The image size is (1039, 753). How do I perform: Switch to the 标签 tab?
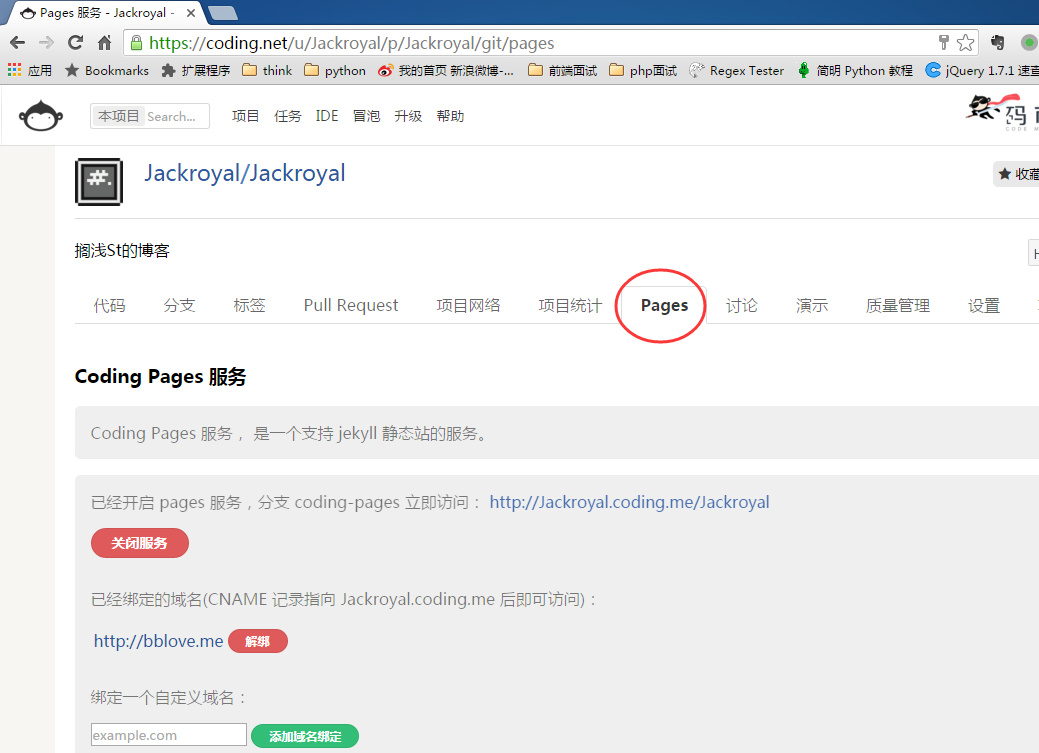249,306
